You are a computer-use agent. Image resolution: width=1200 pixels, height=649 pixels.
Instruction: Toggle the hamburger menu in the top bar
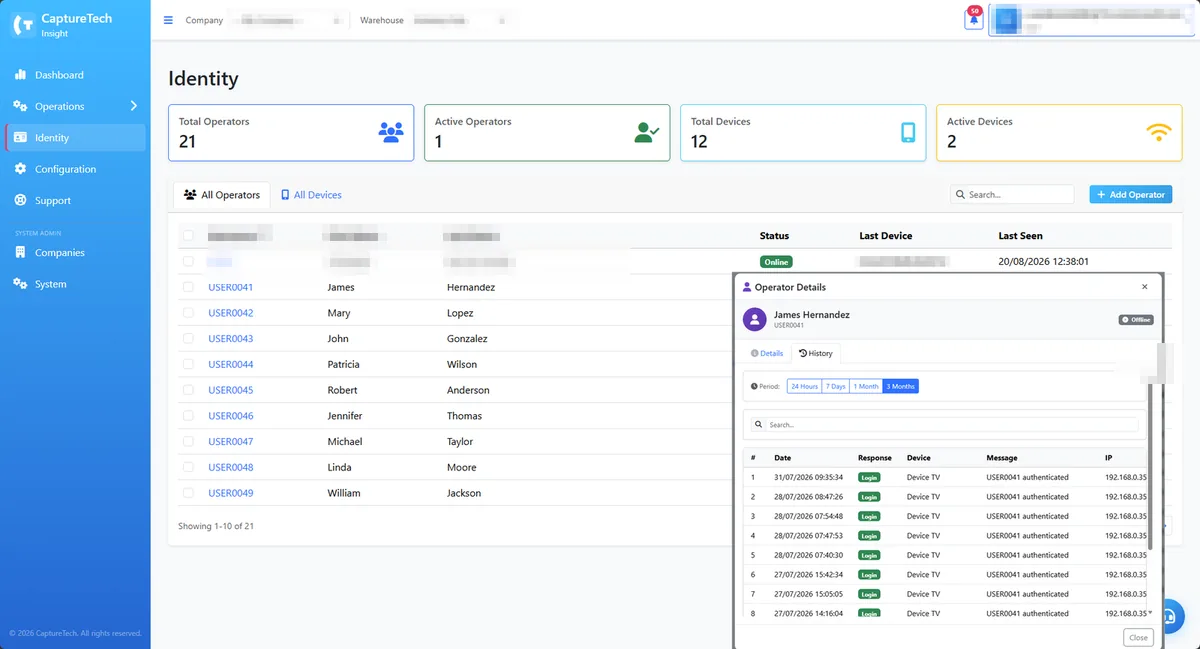[168, 20]
